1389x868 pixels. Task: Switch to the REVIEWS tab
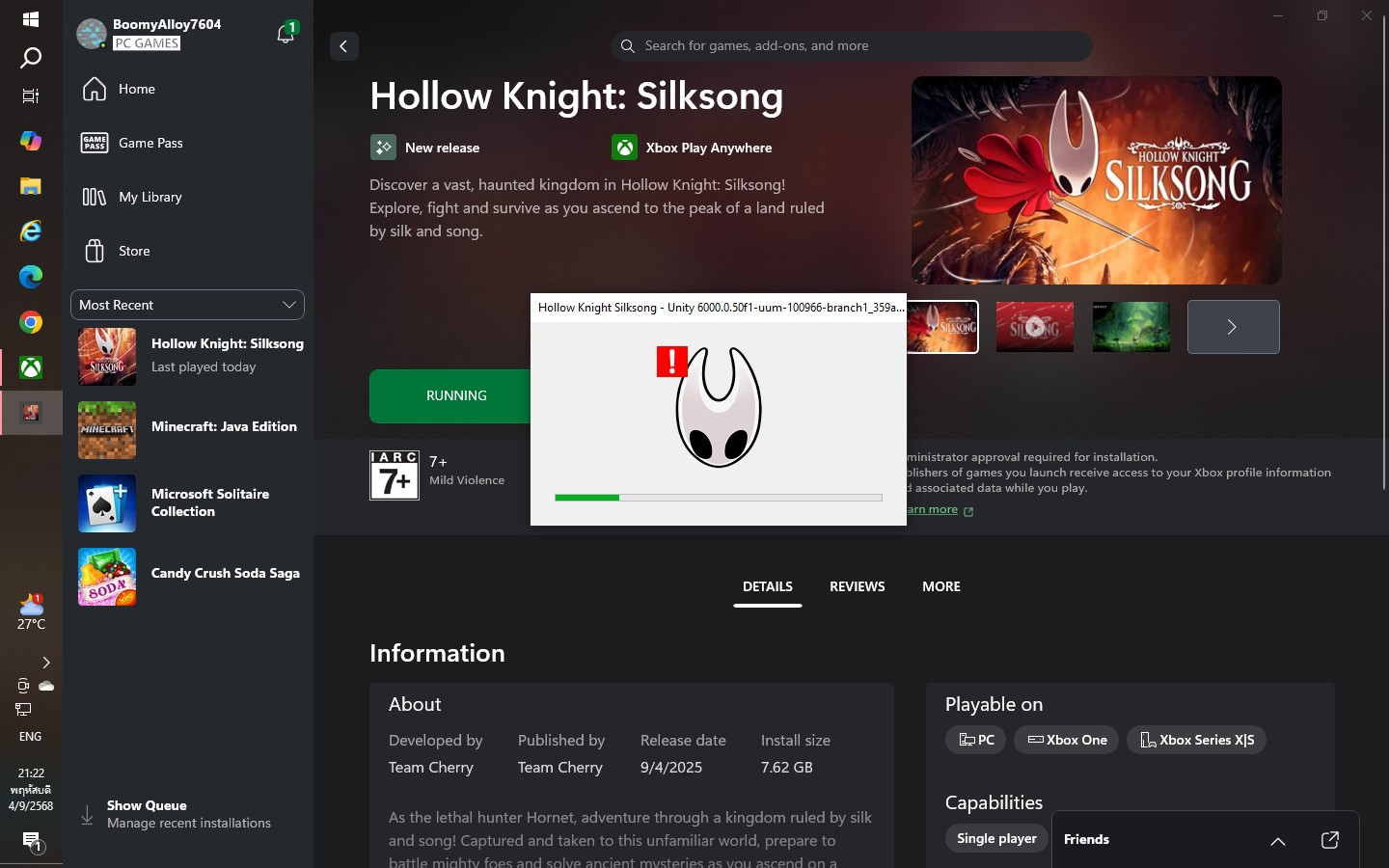point(858,586)
